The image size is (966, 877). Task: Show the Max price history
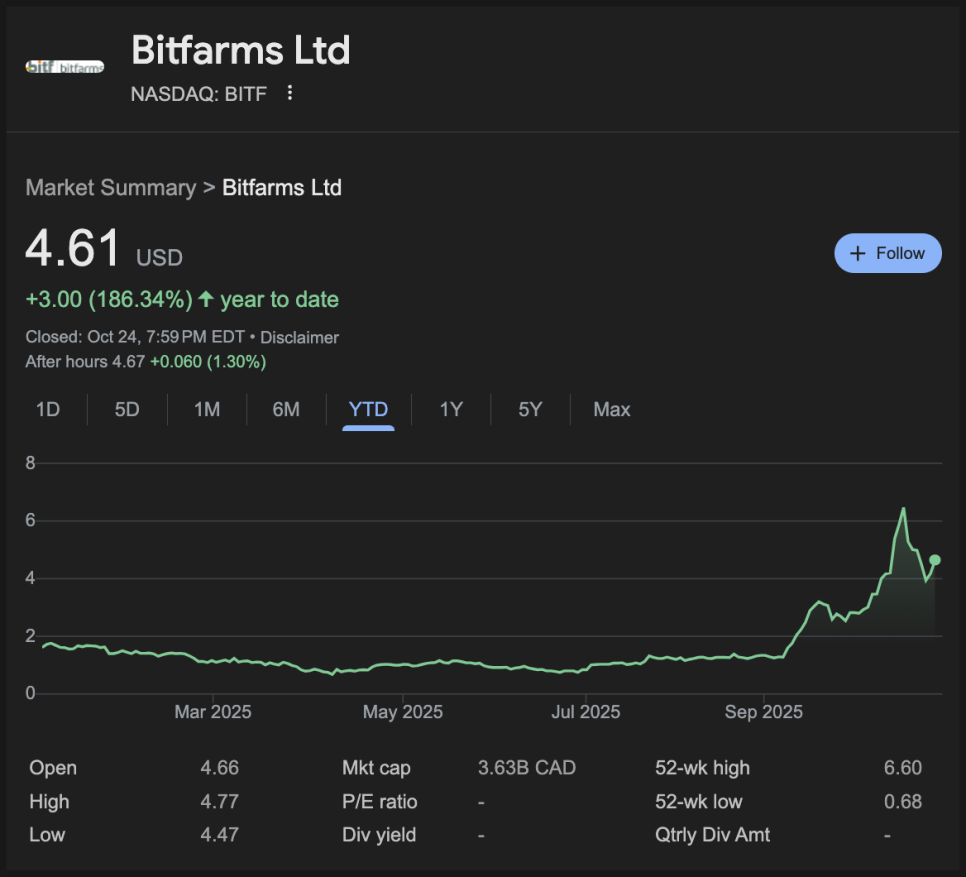[x=612, y=409]
